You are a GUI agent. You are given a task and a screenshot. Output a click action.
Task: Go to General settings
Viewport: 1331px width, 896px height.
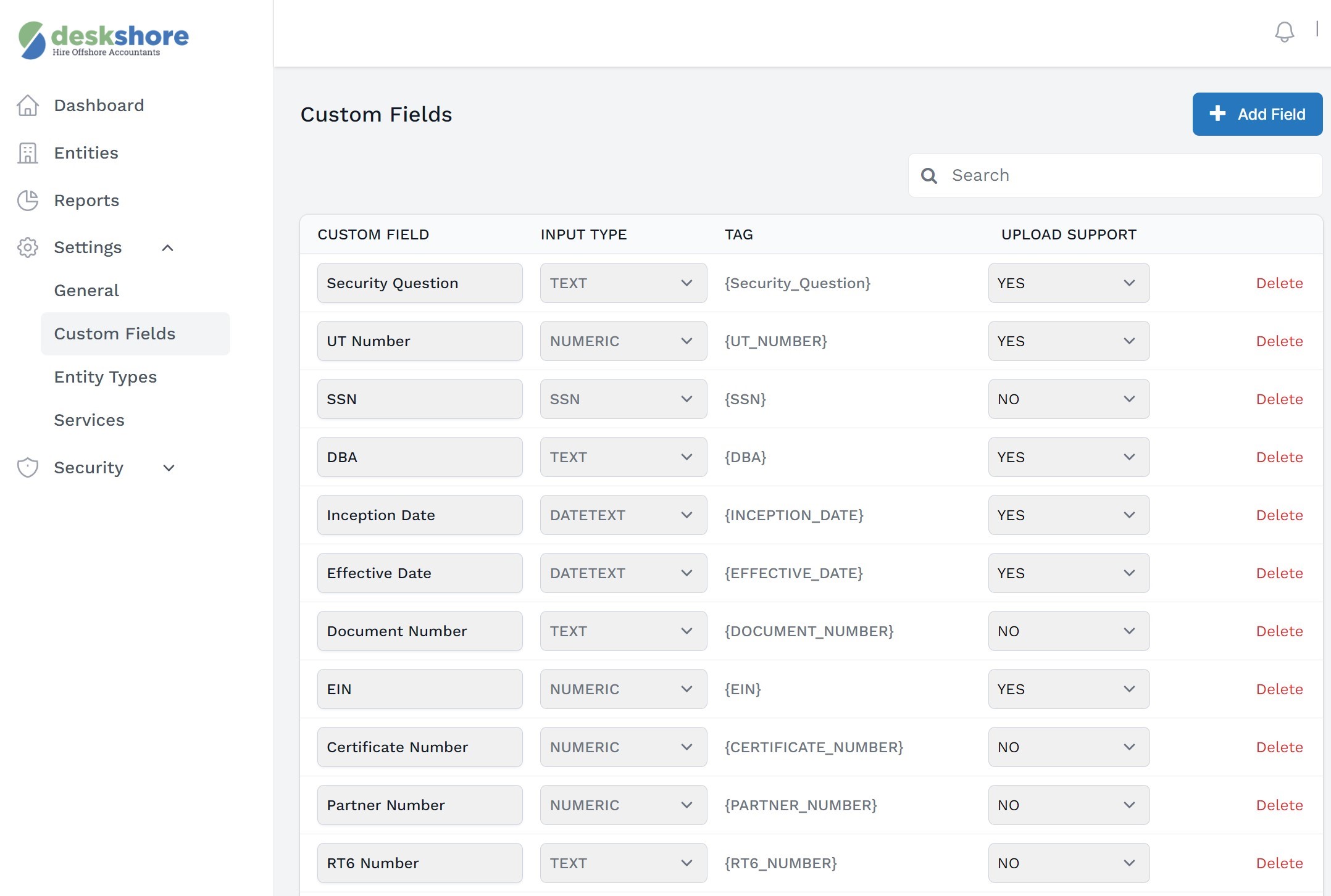(x=86, y=291)
